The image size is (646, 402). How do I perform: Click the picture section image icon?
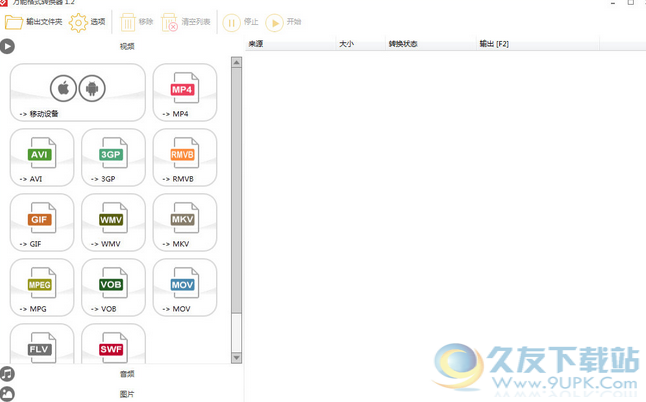click(7, 394)
